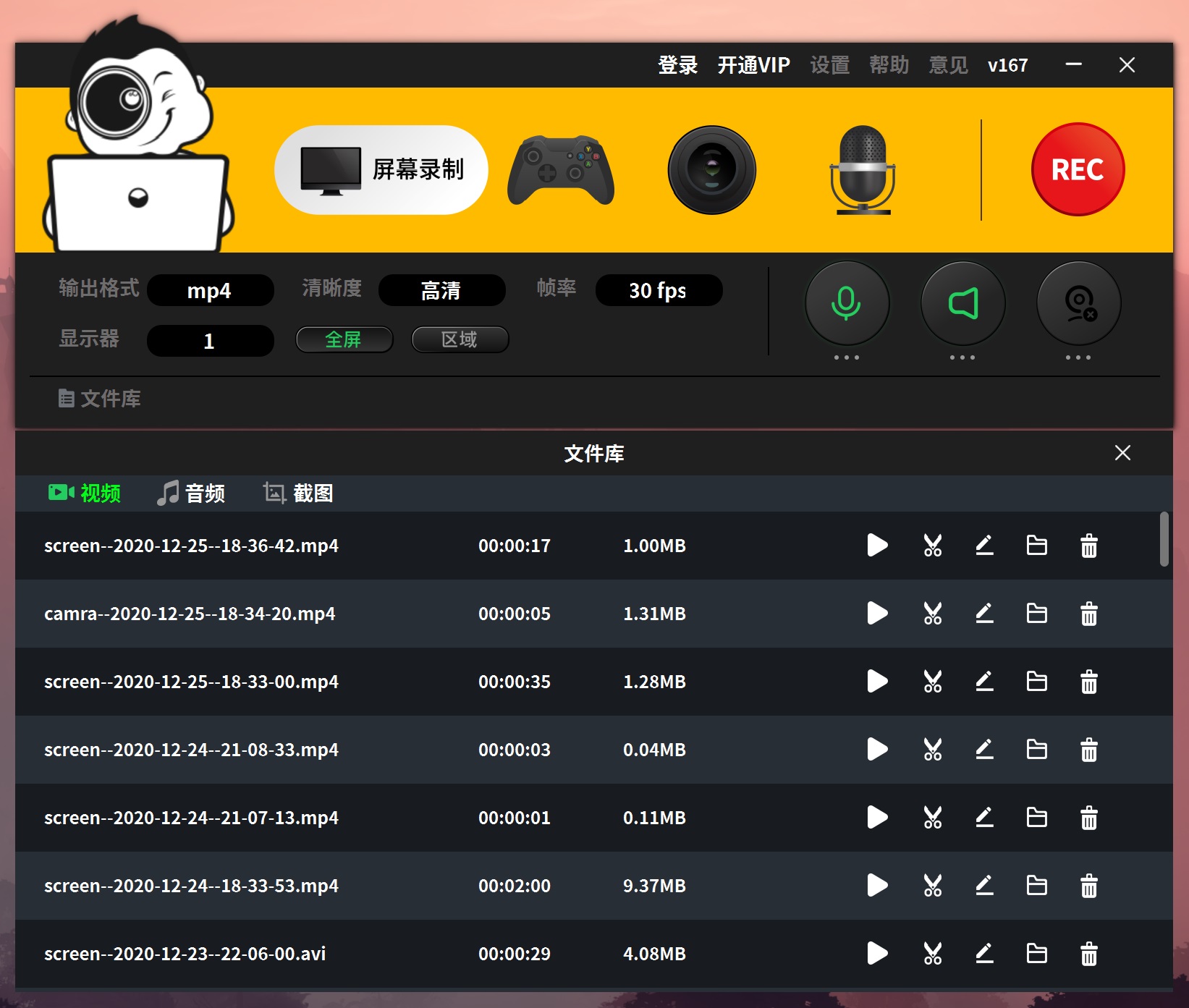
Task: Trim camra--2020-12-25--18-34-20.mp4 with scissors
Action: [x=932, y=614]
